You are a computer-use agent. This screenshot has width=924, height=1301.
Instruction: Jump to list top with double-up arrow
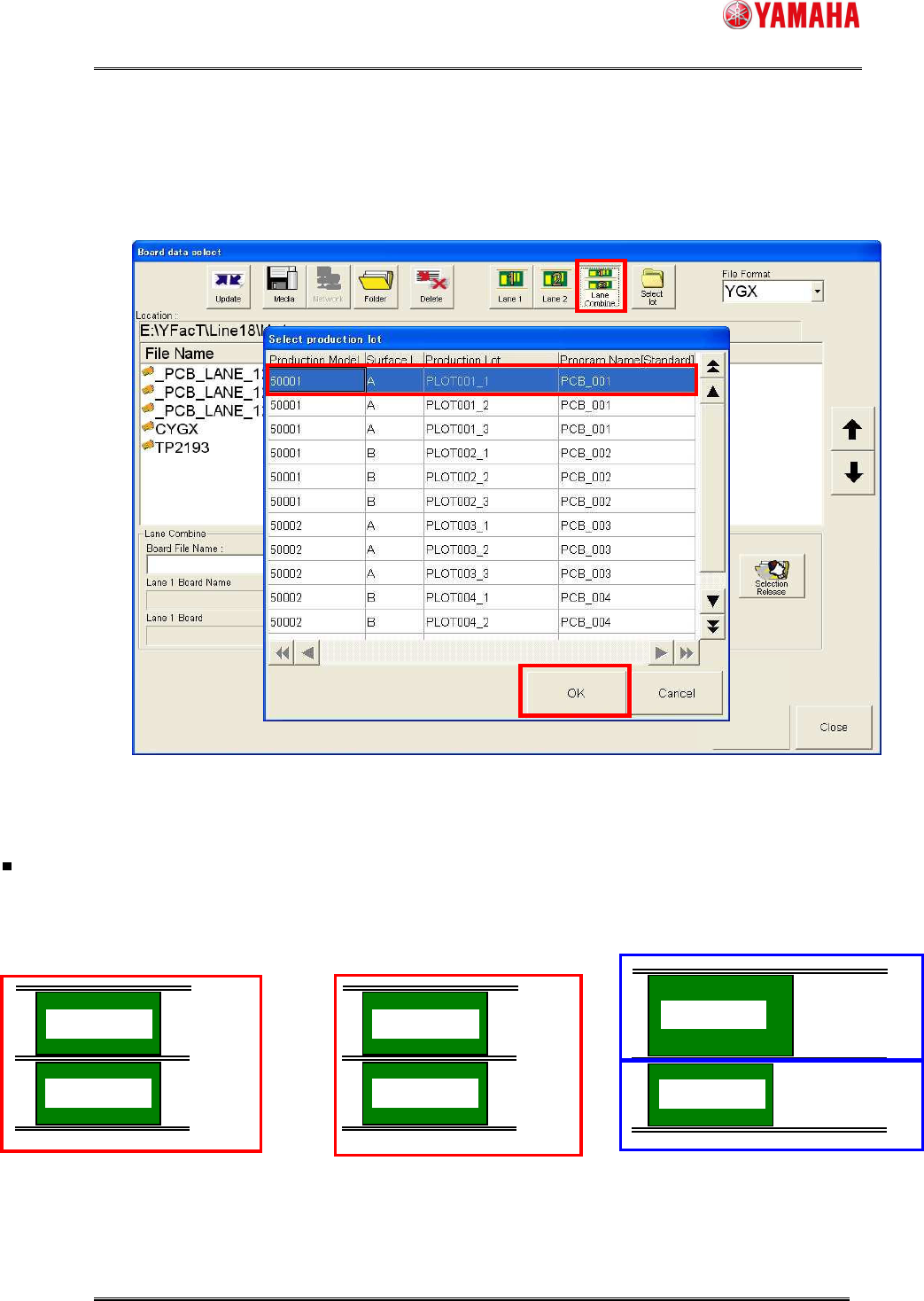point(713,366)
